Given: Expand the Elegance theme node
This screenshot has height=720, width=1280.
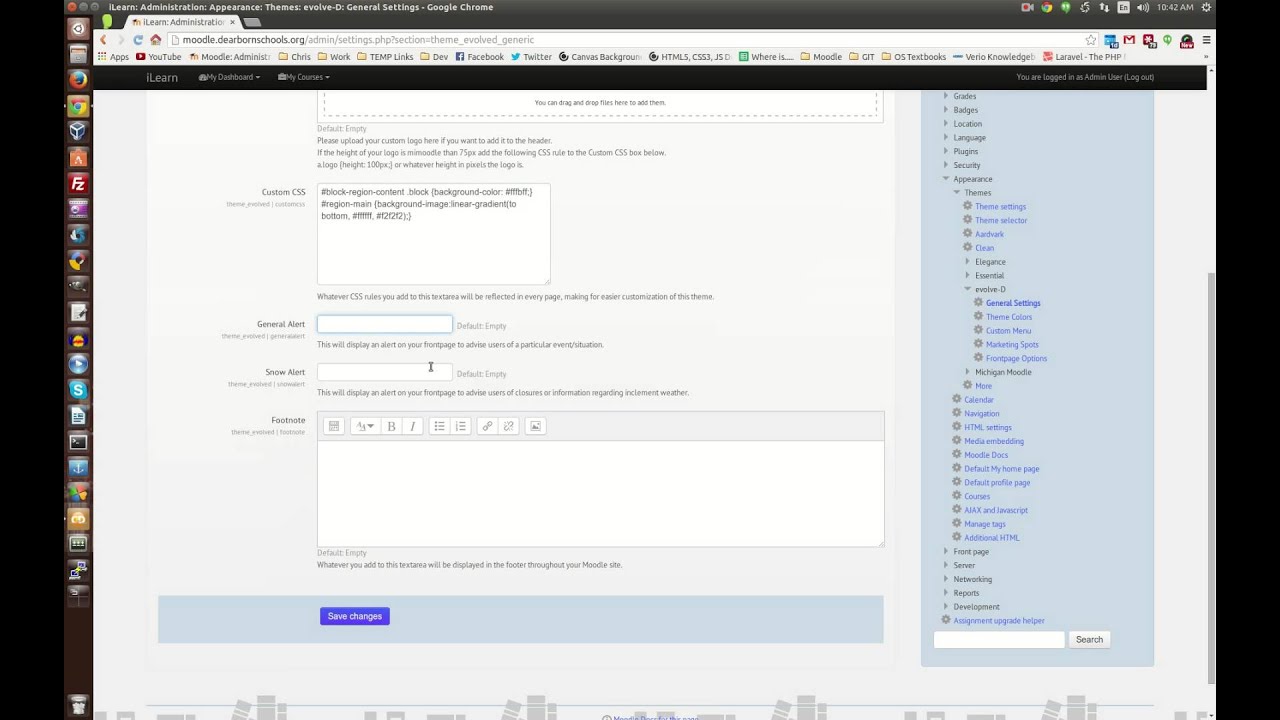Looking at the screenshot, I should (967, 262).
